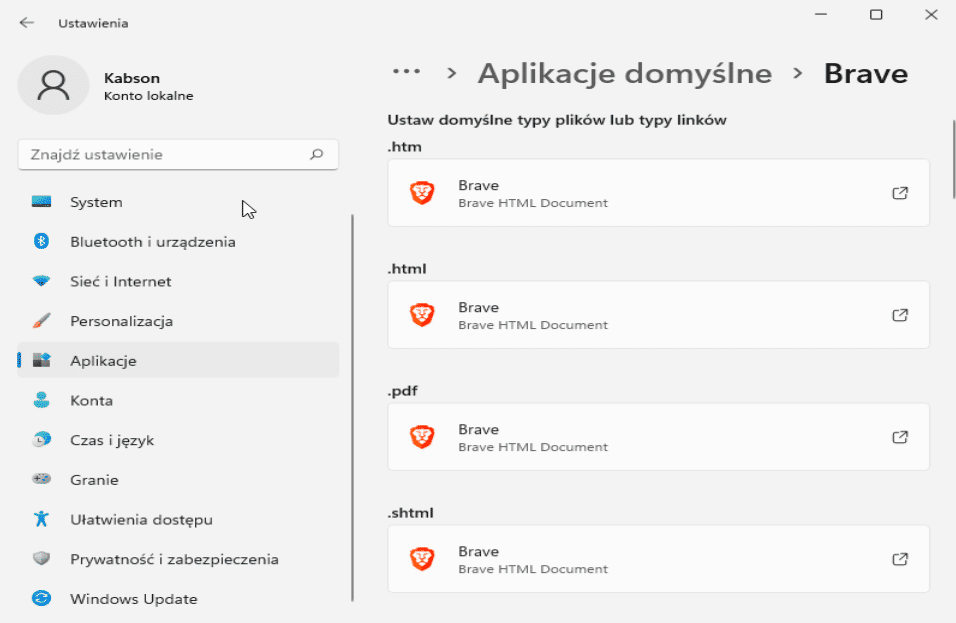956x623 pixels.
Task: Change default app for .shtml
Action: coord(658,559)
